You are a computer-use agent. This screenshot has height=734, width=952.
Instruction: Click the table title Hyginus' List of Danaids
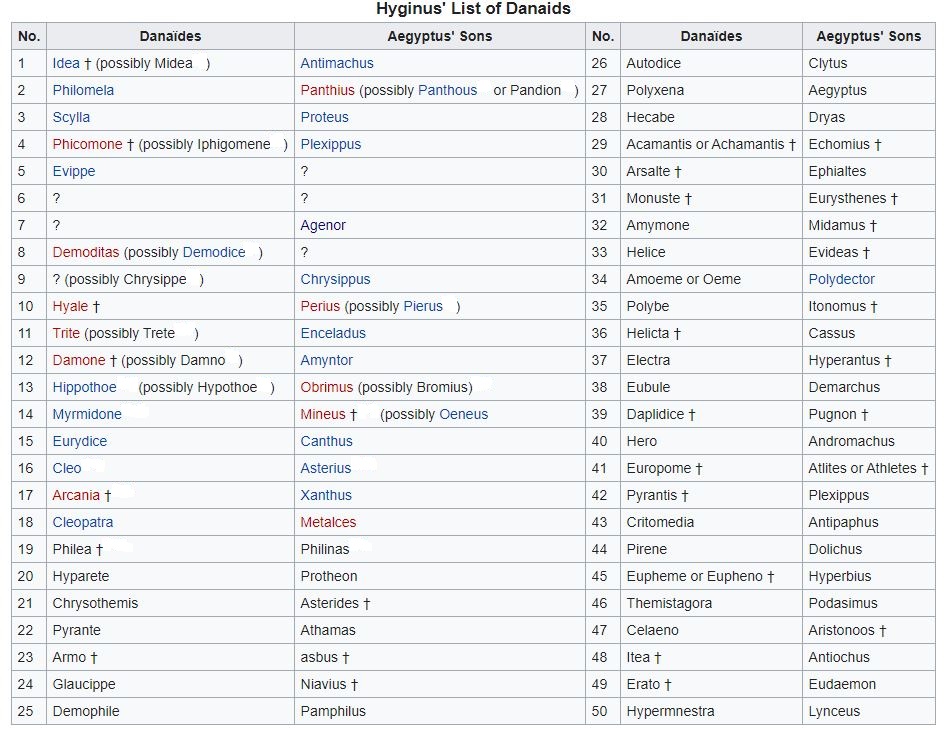(473, 9)
